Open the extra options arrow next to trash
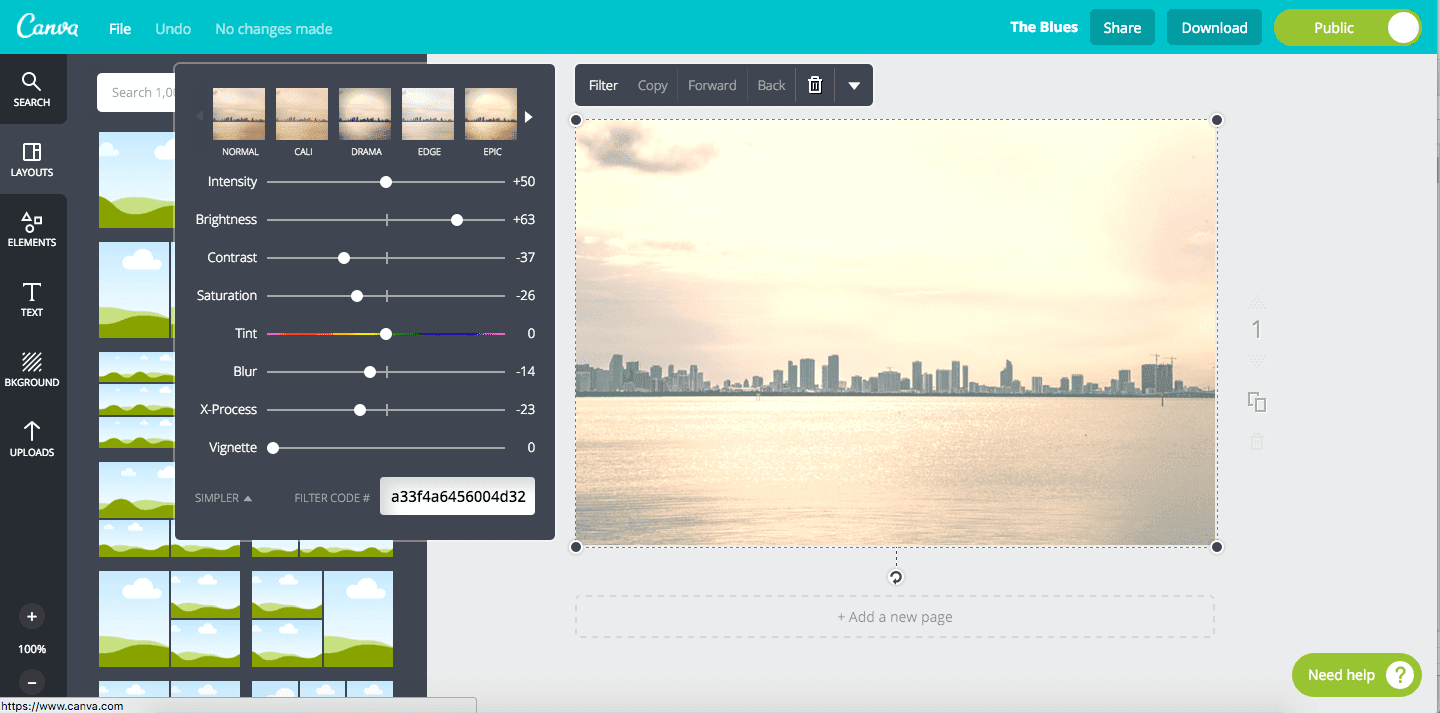The width and height of the screenshot is (1440, 713). (x=854, y=85)
